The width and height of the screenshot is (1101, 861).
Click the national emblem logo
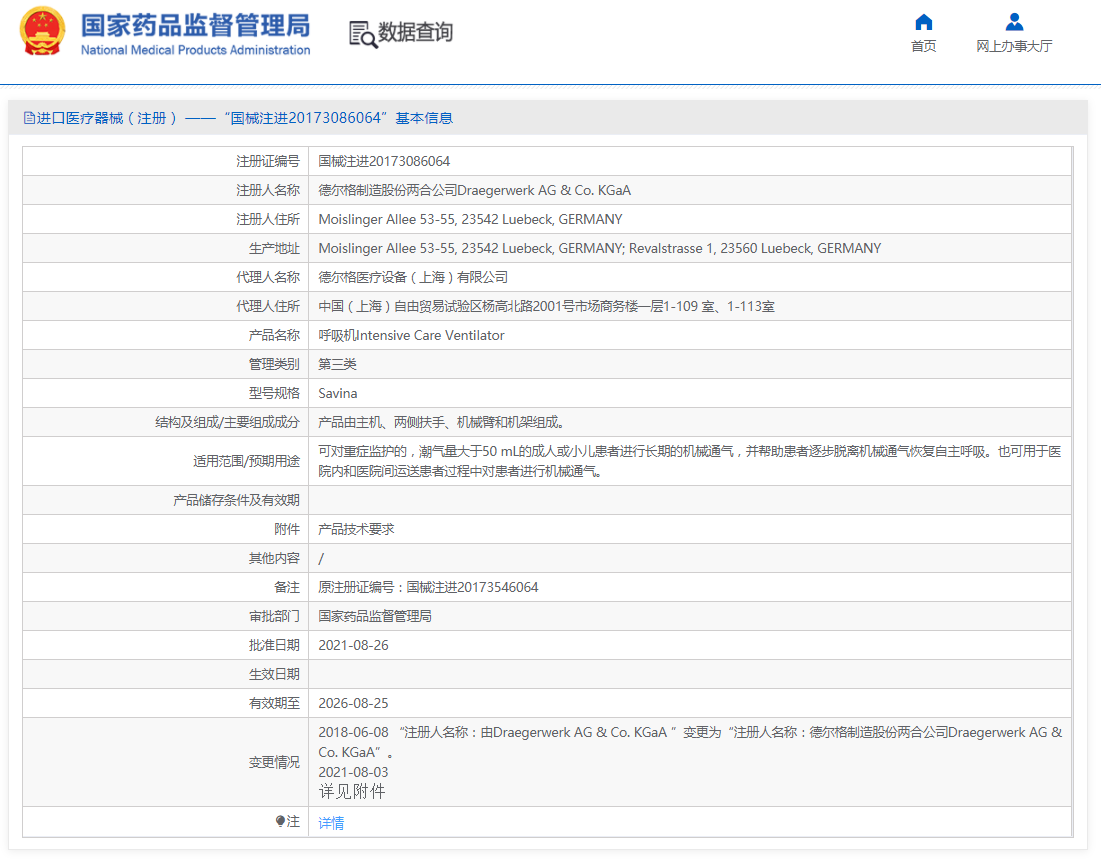[x=42, y=32]
